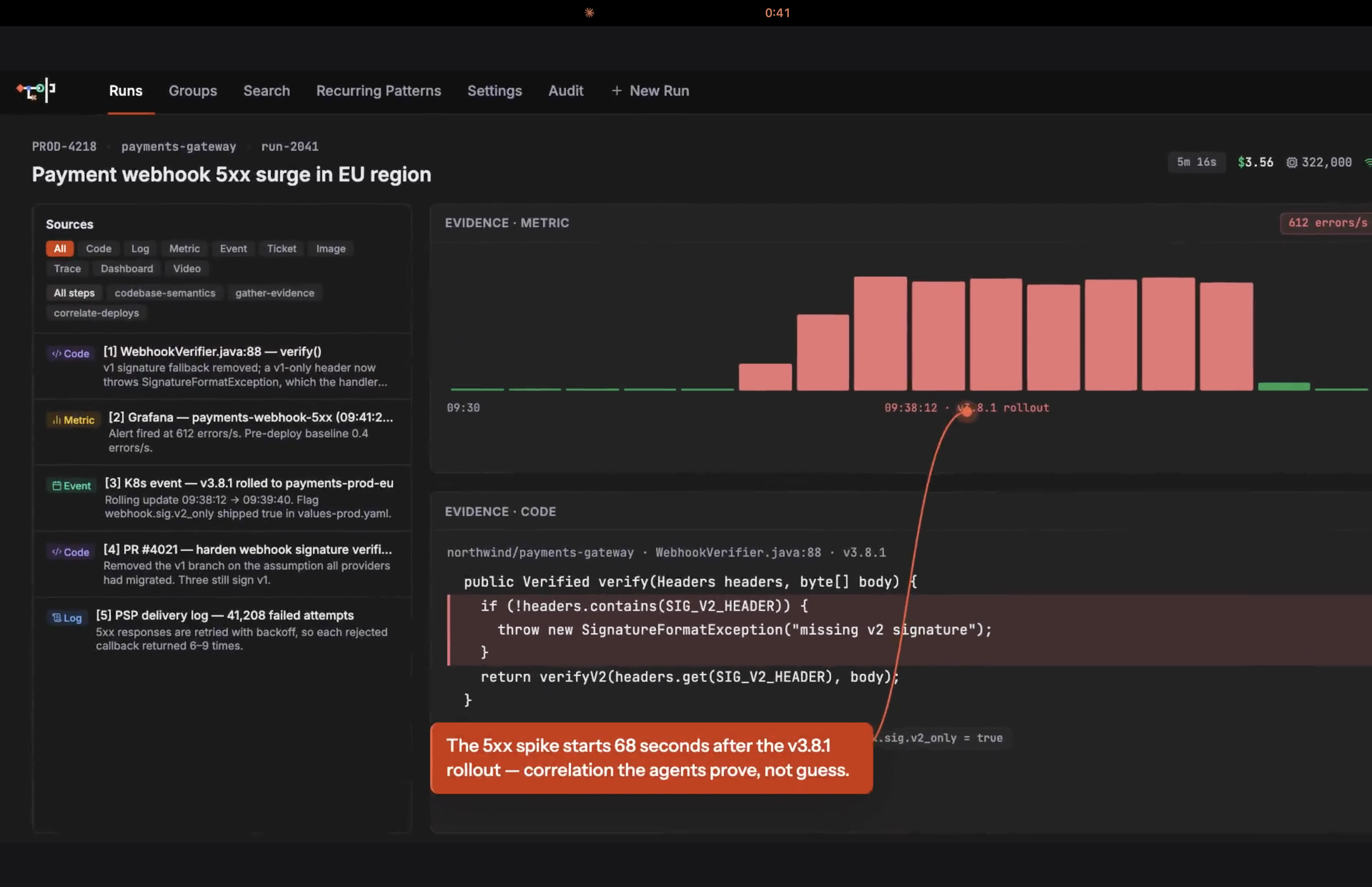
Task: Click the return verifyV2 code line
Action: pos(690,677)
